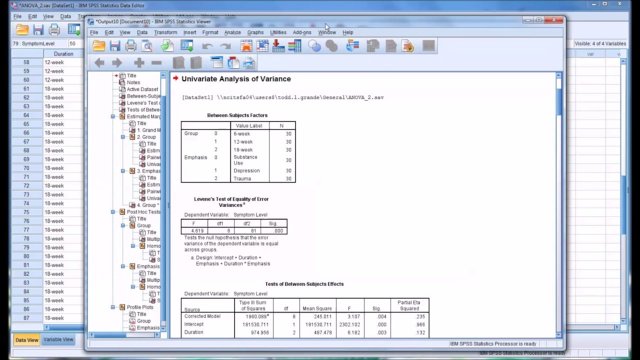Screen dimensions: 640x360
Task: Open the Graphs menu in the Viewer
Action: (256, 32)
